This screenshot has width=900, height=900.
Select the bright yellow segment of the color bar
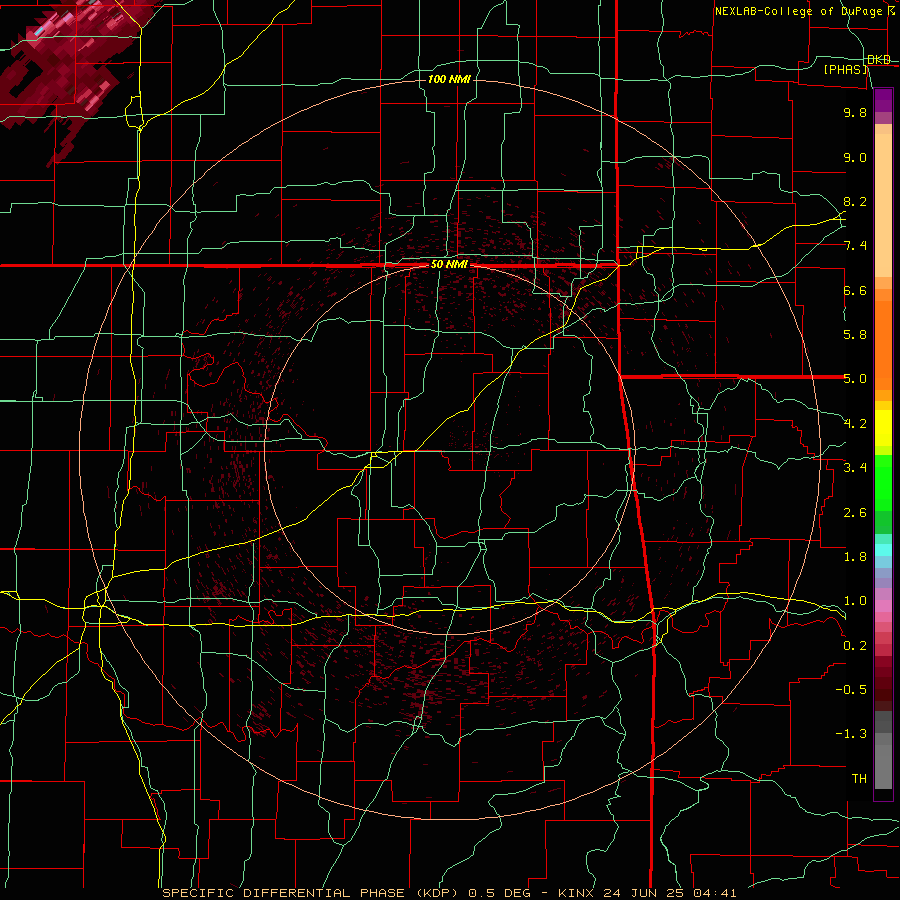point(883,428)
